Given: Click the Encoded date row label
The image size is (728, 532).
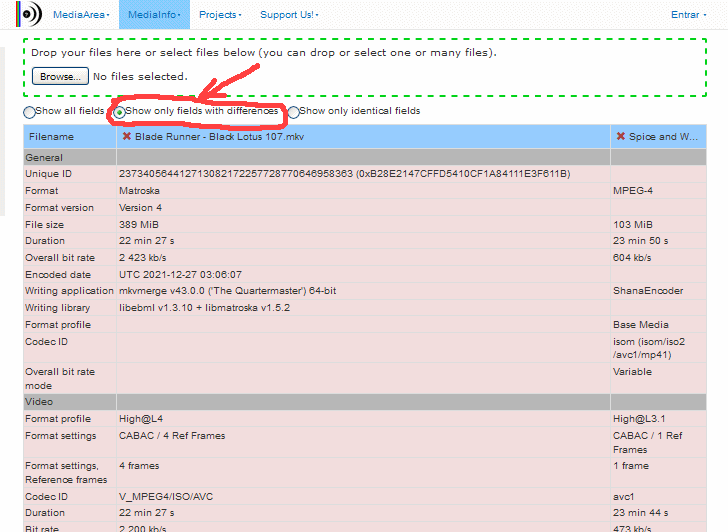Looking at the screenshot, I should tap(58, 275).
